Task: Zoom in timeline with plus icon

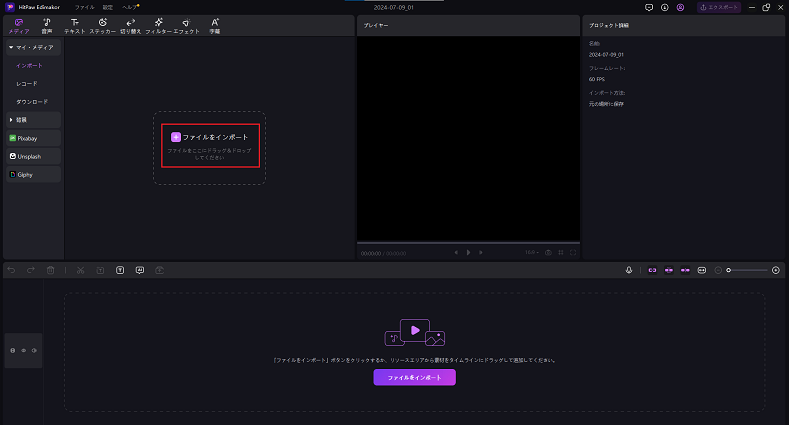Action: pos(776,271)
